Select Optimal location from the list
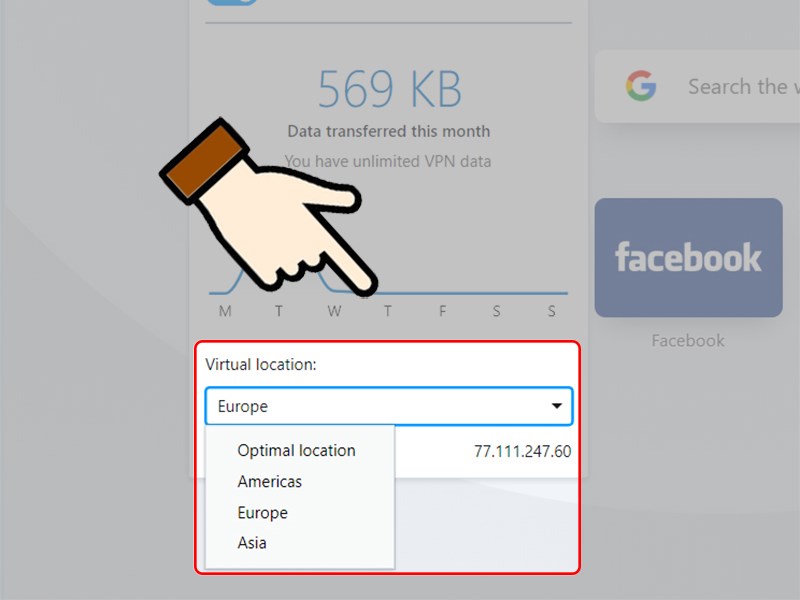 296,451
